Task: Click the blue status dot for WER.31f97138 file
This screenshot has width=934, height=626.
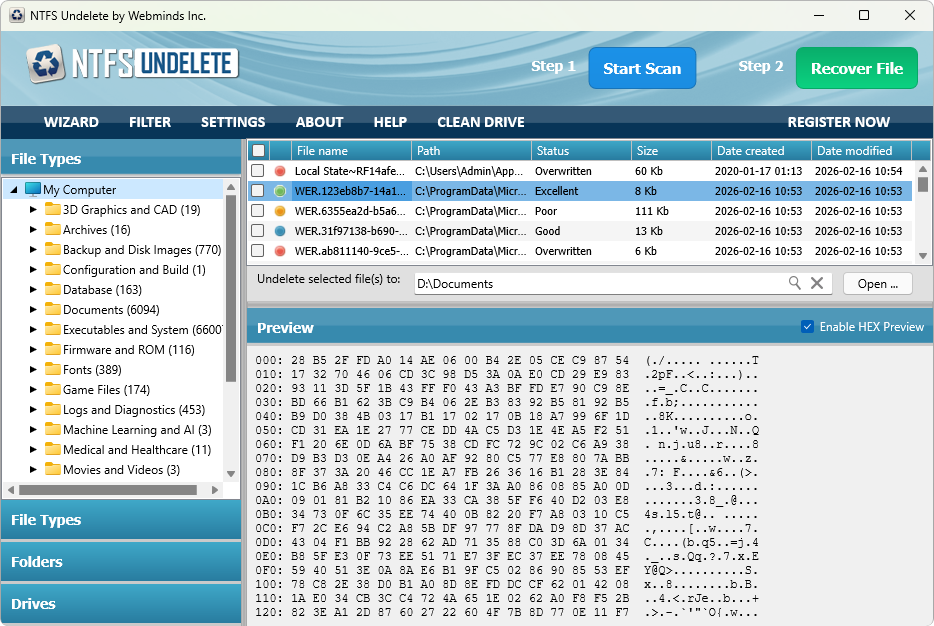Action: pyautogui.click(x=280, y=231)
